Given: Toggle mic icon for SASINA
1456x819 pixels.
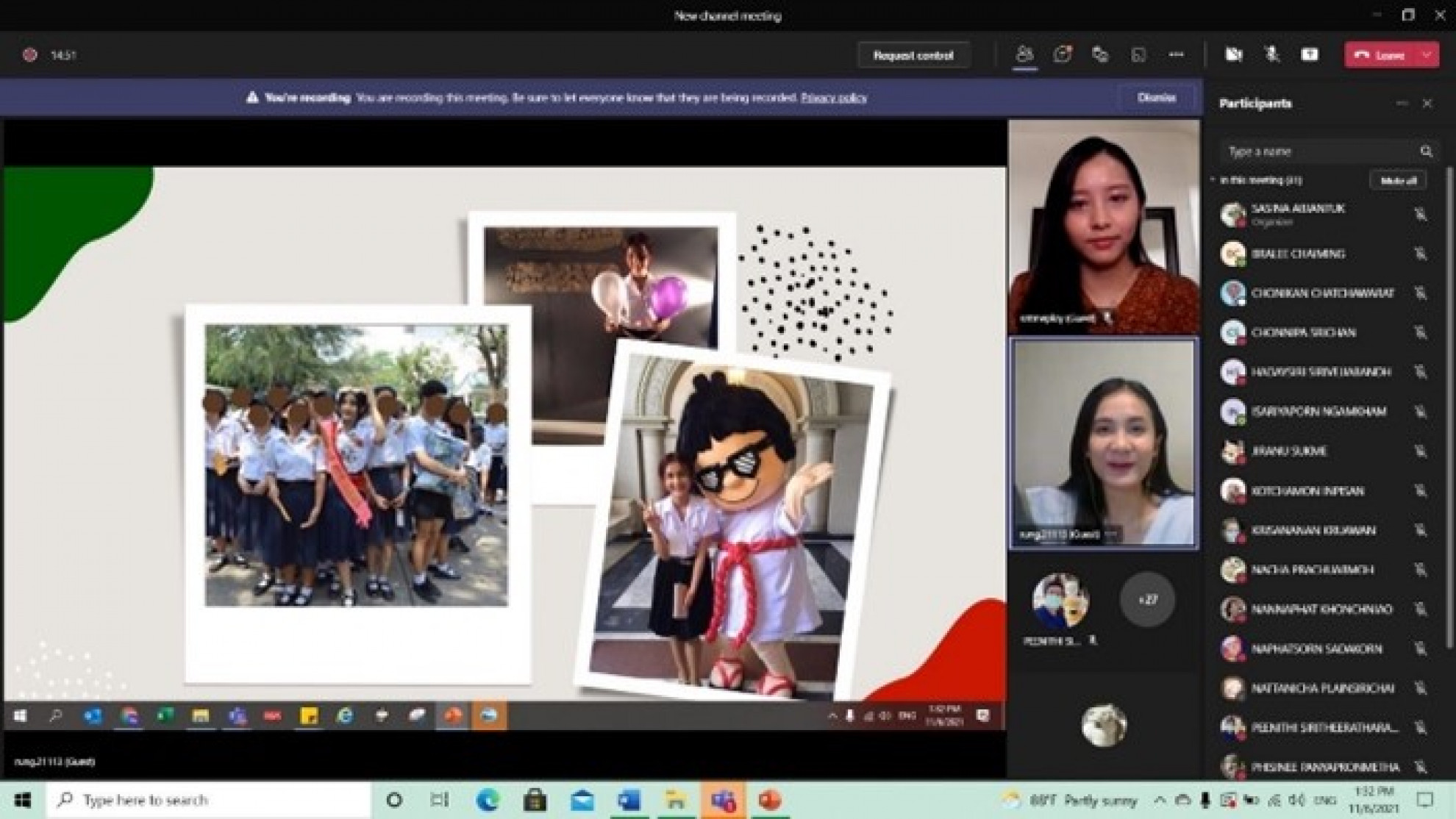Looking at the screenshot, I should (x=1421, y=214).
